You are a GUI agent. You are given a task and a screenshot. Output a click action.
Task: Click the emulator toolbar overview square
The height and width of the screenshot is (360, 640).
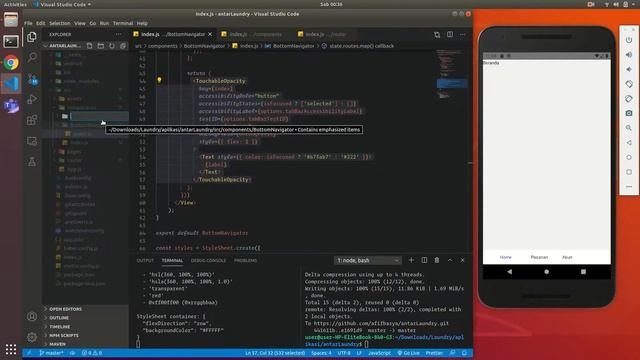[x=629, y=172]
